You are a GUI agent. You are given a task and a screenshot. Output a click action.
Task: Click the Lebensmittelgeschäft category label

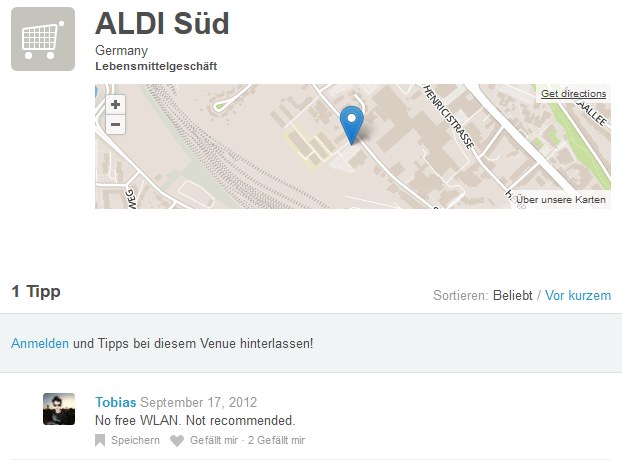[156, 66]
